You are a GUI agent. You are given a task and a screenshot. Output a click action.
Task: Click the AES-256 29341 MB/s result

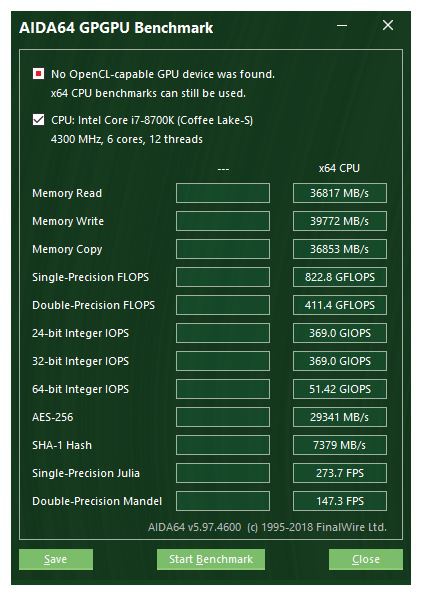[340, 417]
